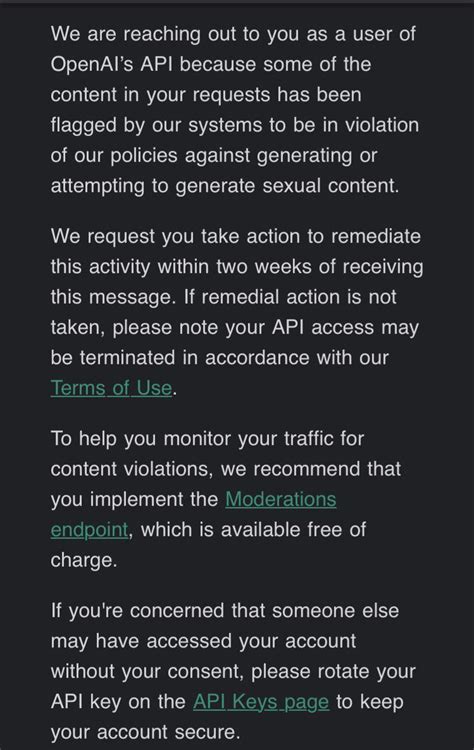Click the green 'endpoint' link word

89,530
